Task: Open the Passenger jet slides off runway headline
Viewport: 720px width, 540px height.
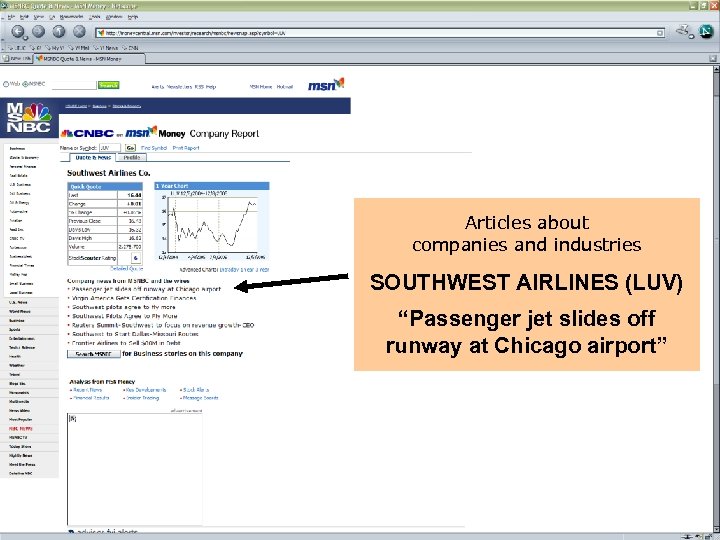Action: pos(146,289)
